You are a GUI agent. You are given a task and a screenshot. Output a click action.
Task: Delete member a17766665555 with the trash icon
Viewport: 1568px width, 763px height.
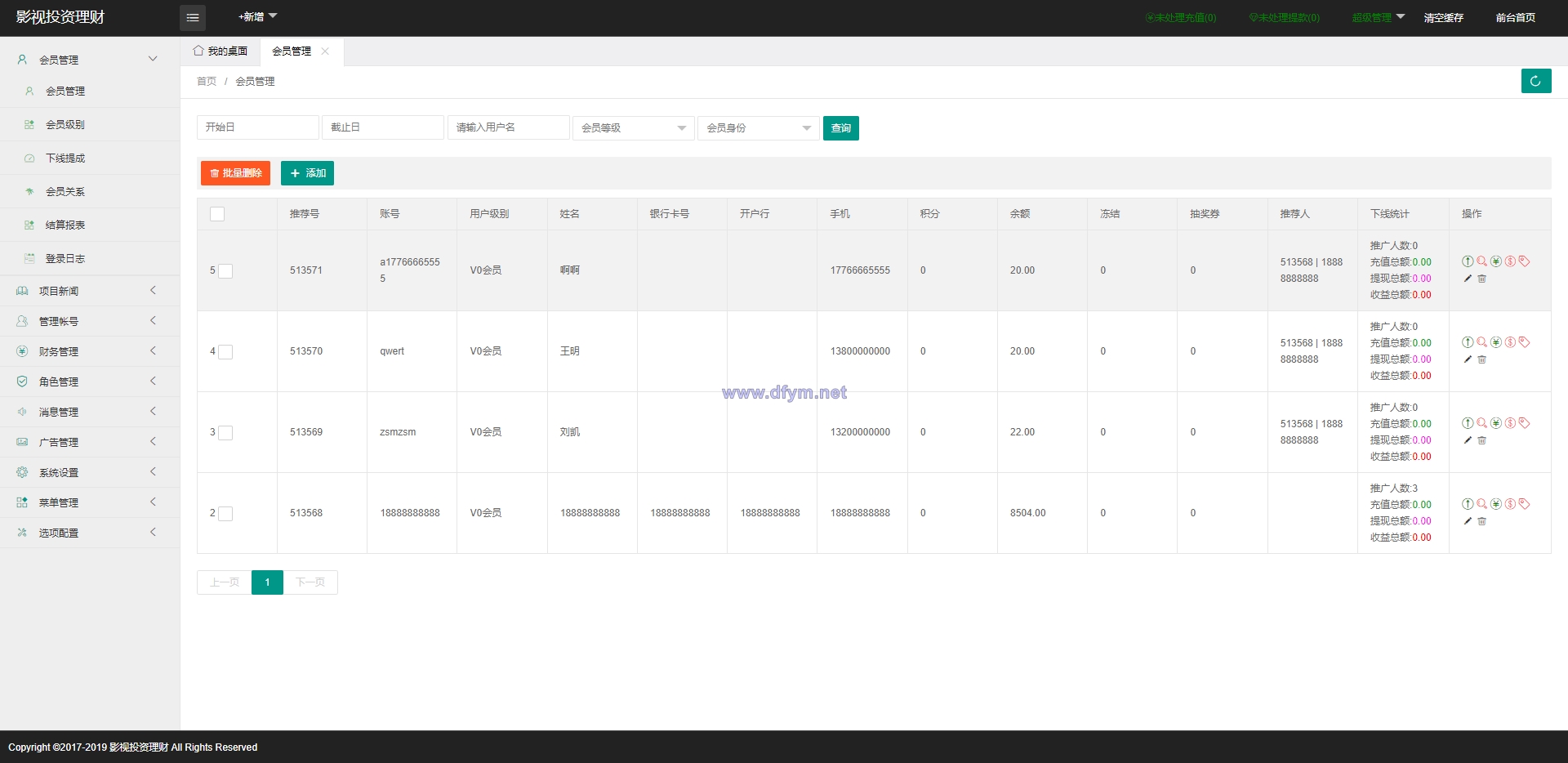[1481, 279]
